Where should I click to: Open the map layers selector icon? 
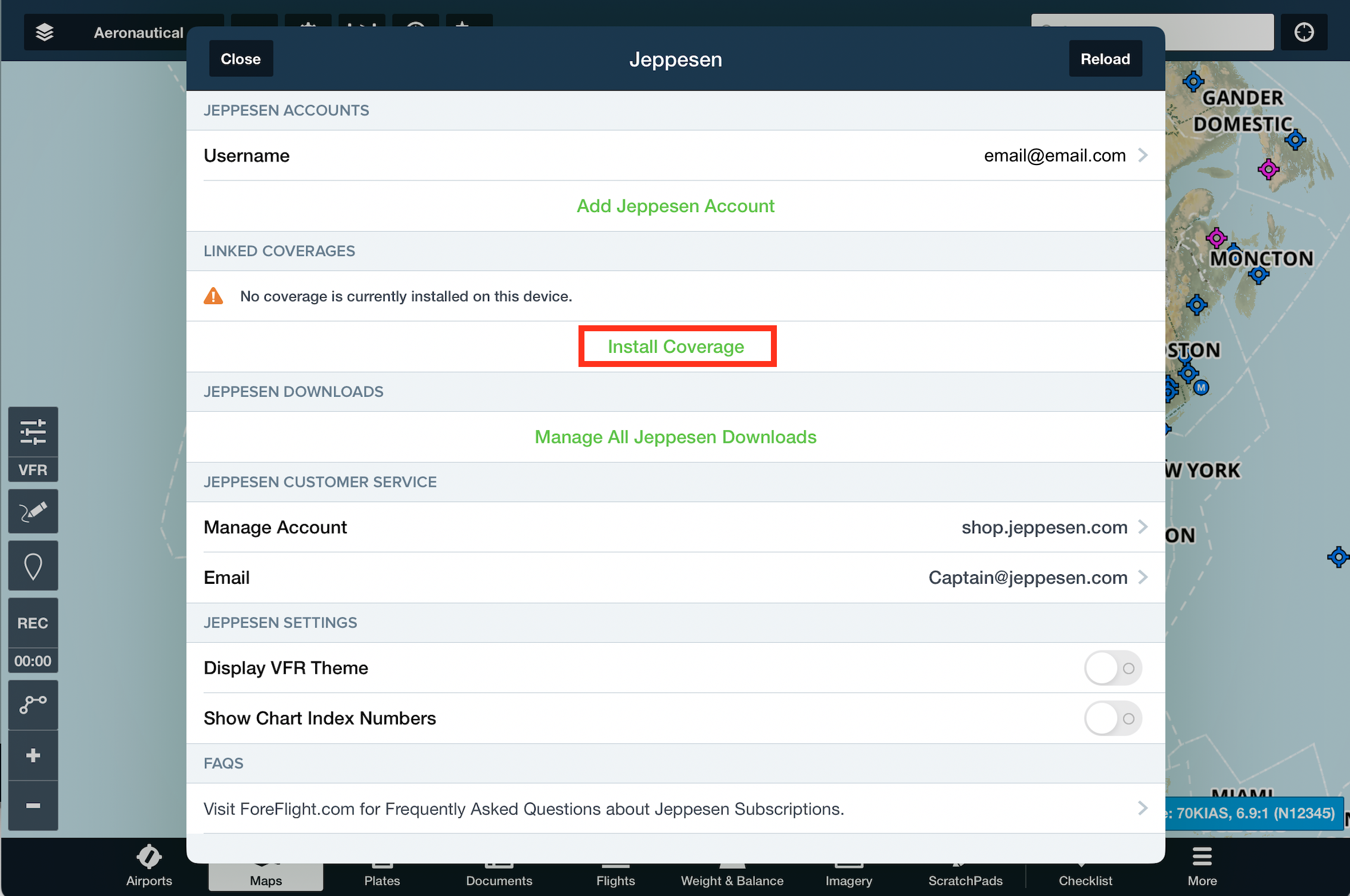[x=45, y=32]
